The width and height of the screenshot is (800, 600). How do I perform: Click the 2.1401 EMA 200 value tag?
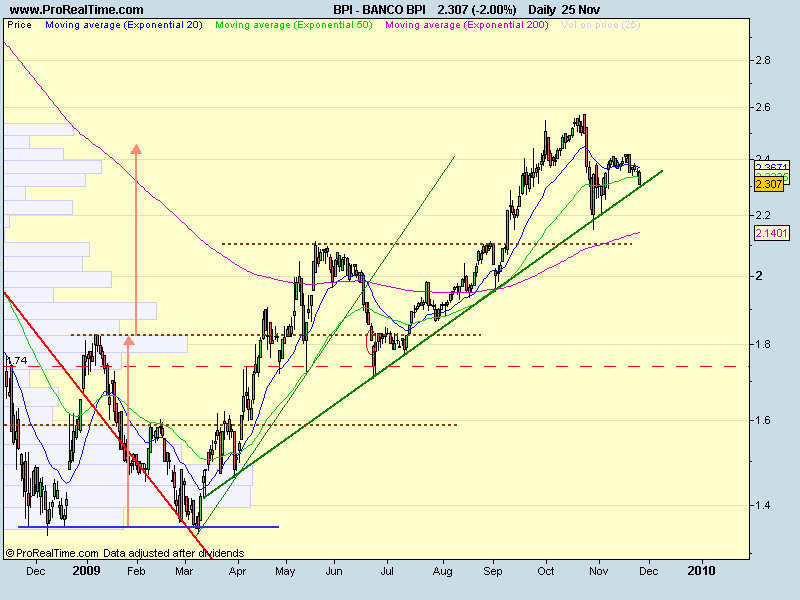click(x=771, y=233)
